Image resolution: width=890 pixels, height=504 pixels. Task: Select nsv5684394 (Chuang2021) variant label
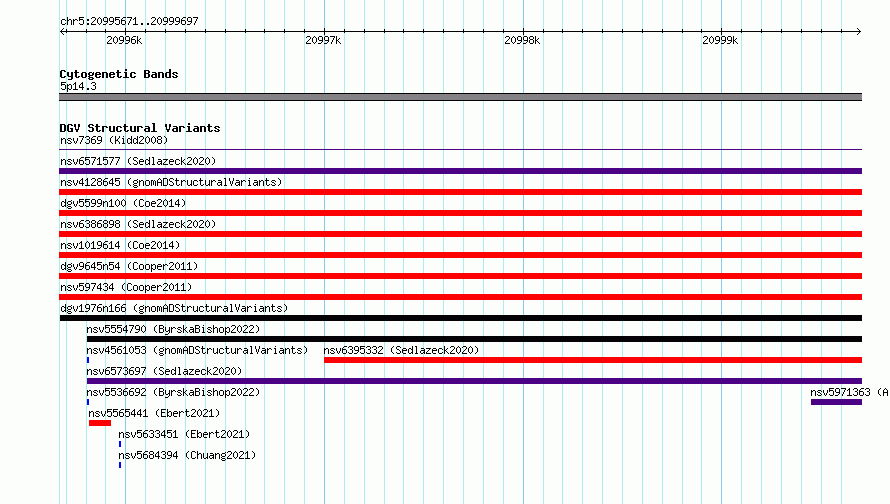[187, 455]
